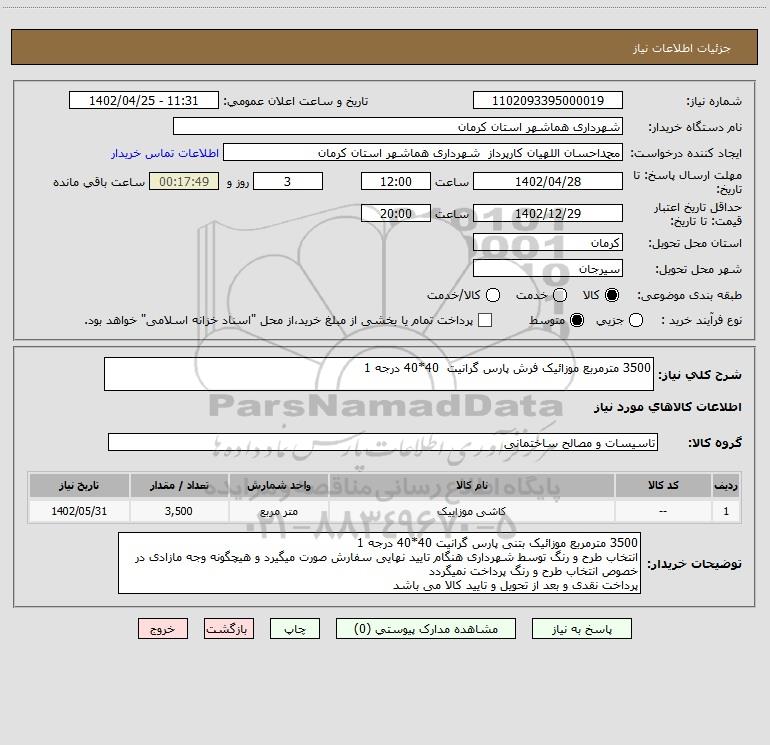Click the goods group field تاسیسات و مصالح ساختمانی
The width and height of the screenshot is (770, 745).
click(383, 443)
